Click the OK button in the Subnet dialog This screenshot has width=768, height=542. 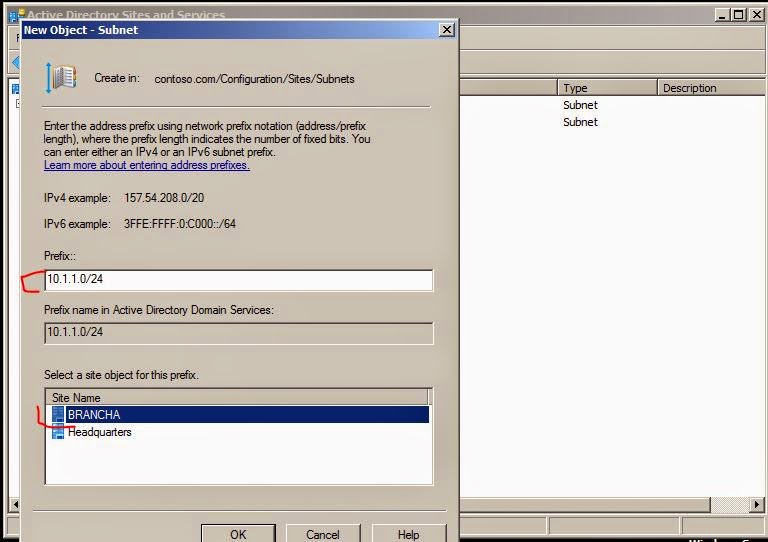pos(238,534)
